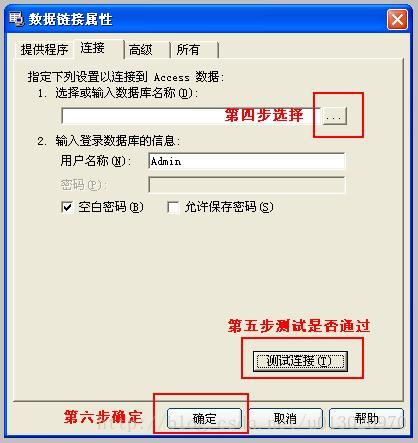The image size is (418, 443).
Task: Click the greyed-out password field
Action: (247, 185)
